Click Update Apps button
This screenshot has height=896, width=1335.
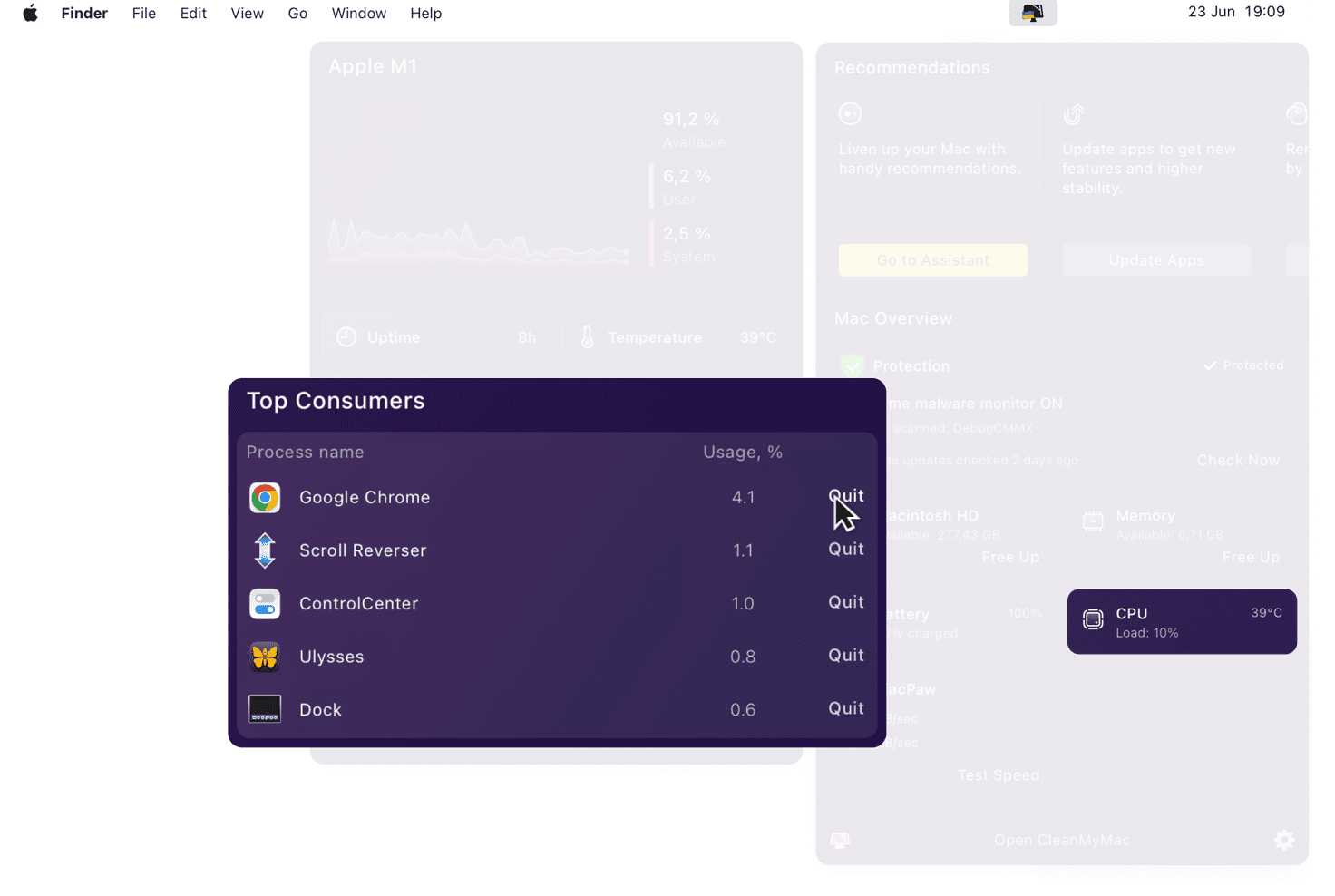coord(1156,260)
